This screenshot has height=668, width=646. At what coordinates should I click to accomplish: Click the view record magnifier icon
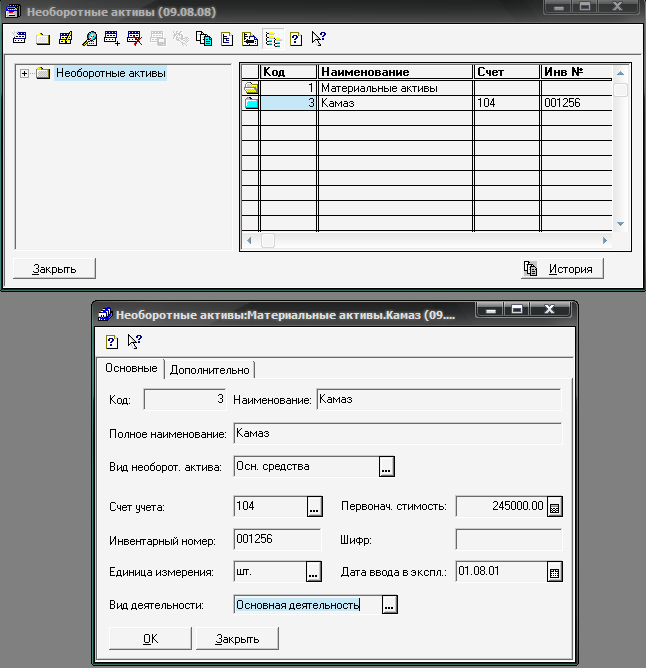(x=89, y=39)
